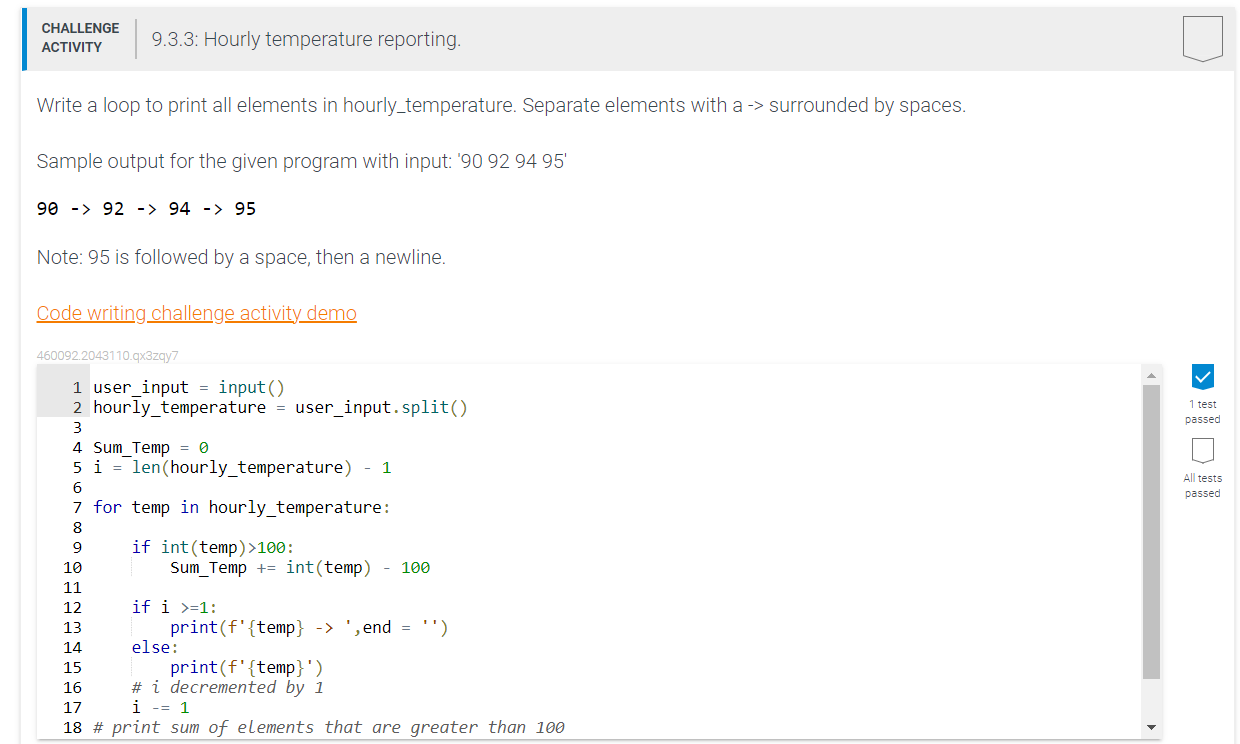1240x744 pixels.
Task: Select the checked 1 test passed indicator
Action: coord(1202,375)
